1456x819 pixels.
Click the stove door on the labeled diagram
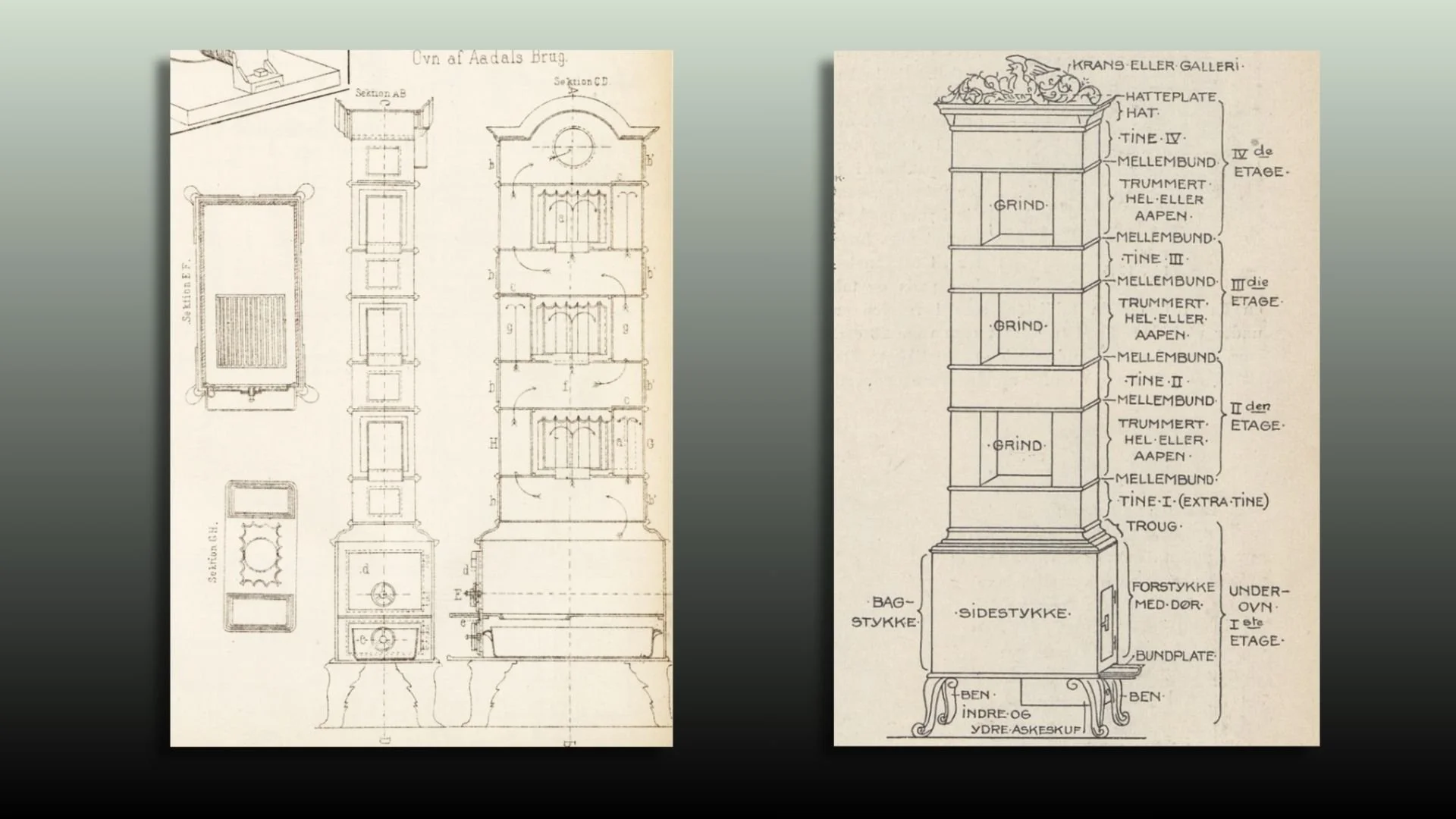[x=1108, y=622]
